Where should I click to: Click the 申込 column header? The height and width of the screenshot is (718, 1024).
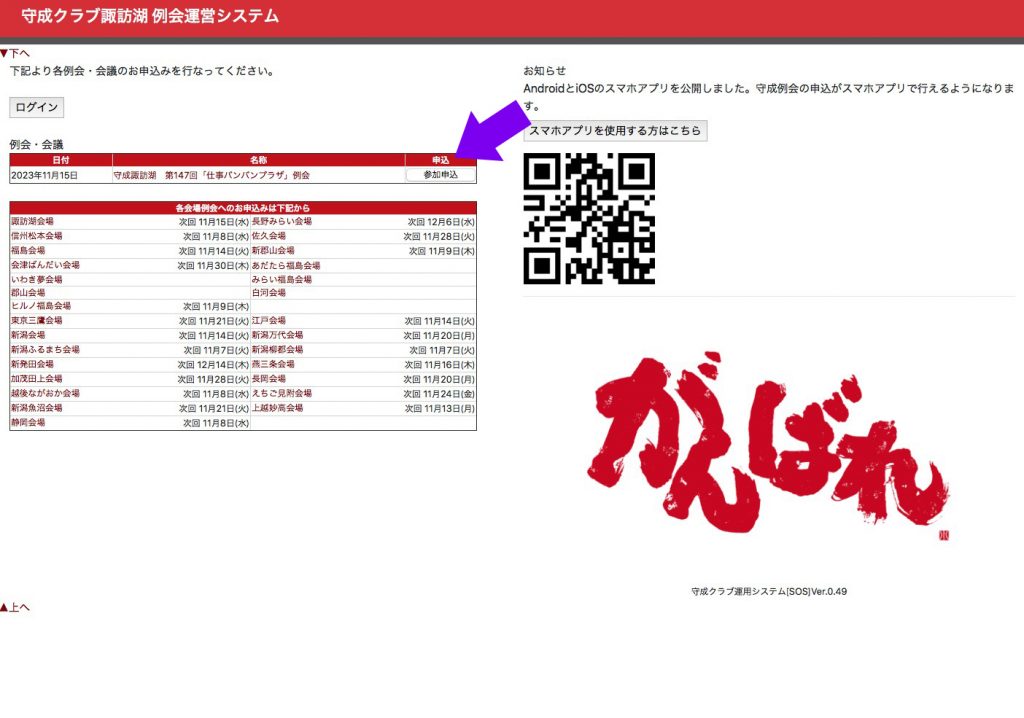tap(441, 160)
